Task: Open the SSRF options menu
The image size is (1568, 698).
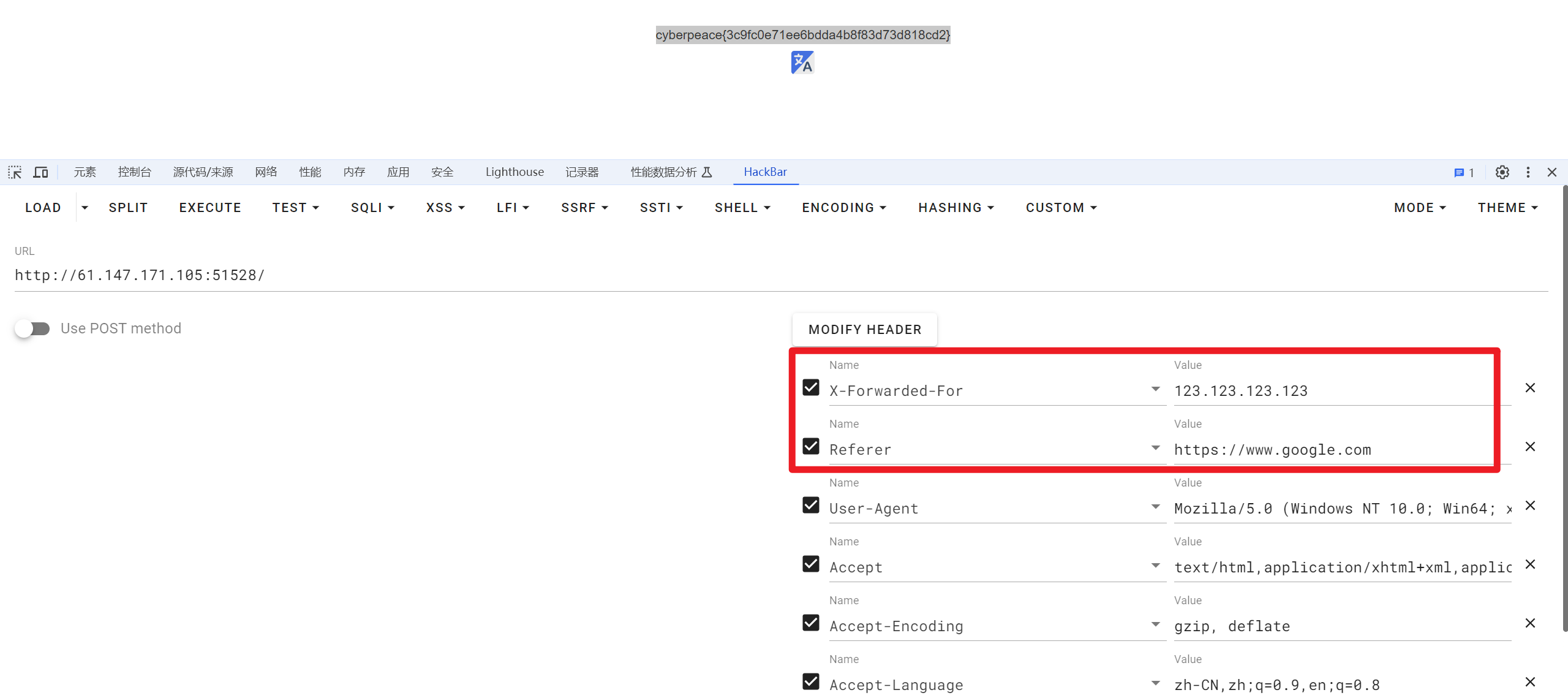Action: 584,207
